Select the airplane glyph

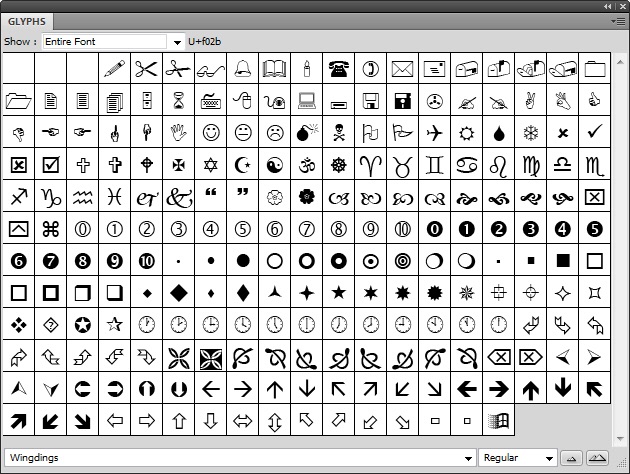pyautogui.click(x=435, y=132)
